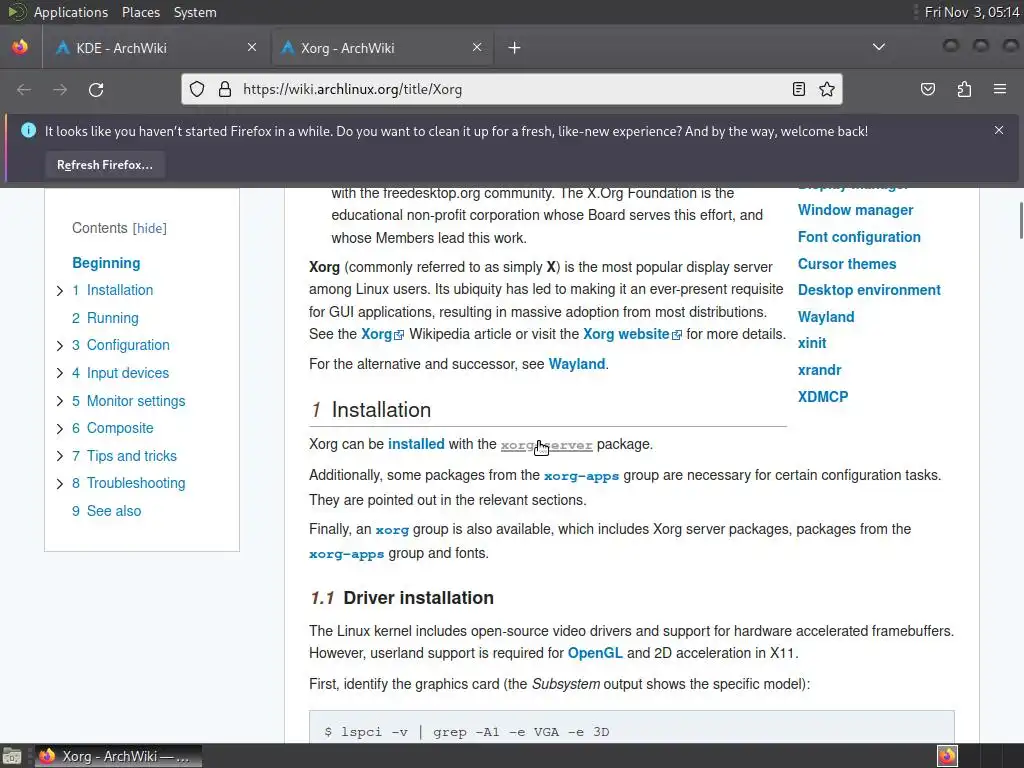Expand Troubleshooting in the contents list

click(x=59, y=483)
